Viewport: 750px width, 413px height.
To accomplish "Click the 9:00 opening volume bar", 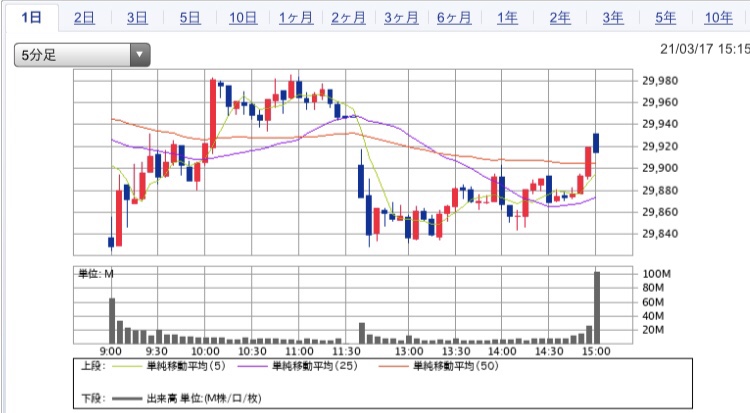I will pyautogui.click(x=112, y=321).
